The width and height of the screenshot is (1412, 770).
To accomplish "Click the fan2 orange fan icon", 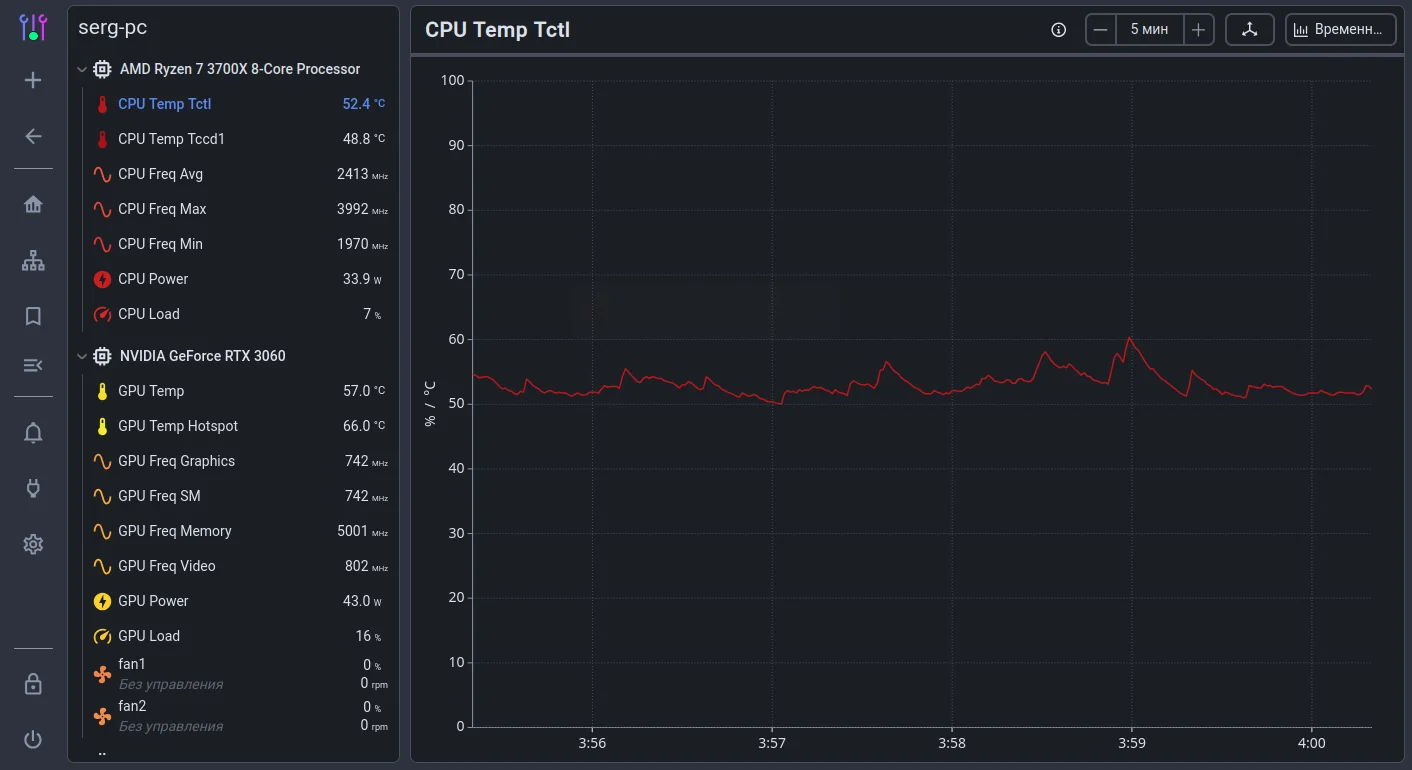I will click(x=102, y=716).
